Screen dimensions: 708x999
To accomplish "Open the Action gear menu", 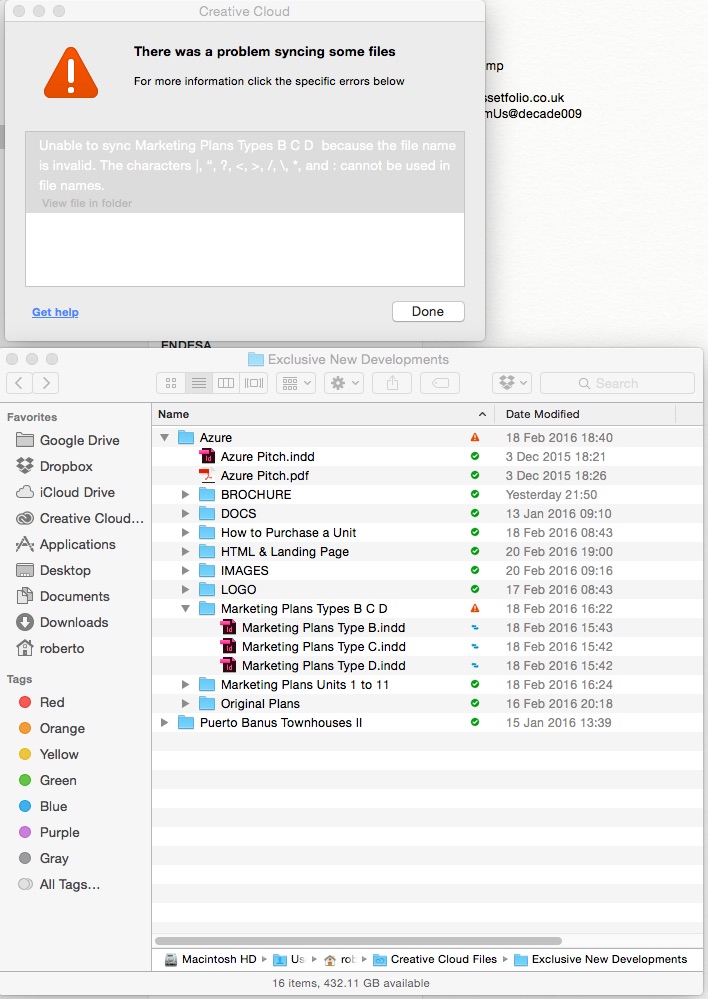I will pyautogui.click(x=344, y=383).
